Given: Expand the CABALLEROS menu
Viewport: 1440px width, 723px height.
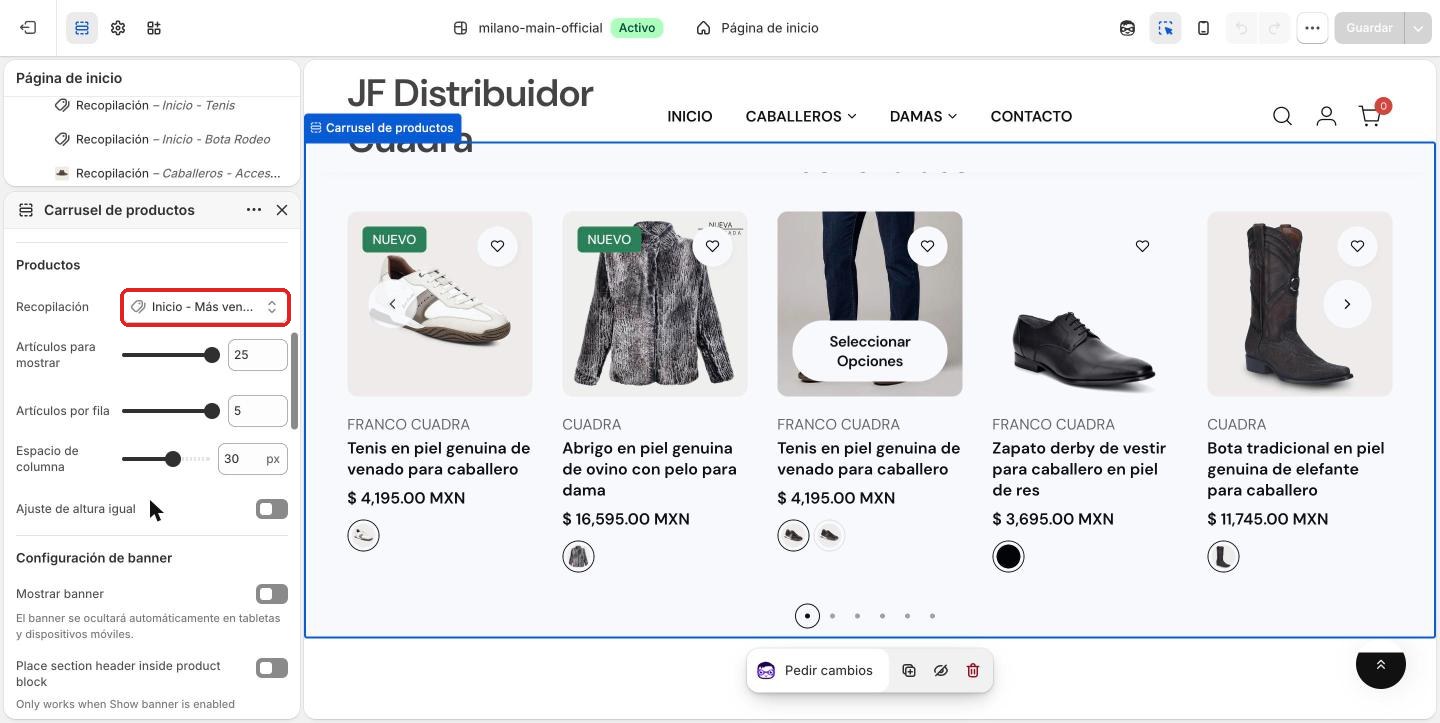Looking at the screenshot, I should coord(801,116).
